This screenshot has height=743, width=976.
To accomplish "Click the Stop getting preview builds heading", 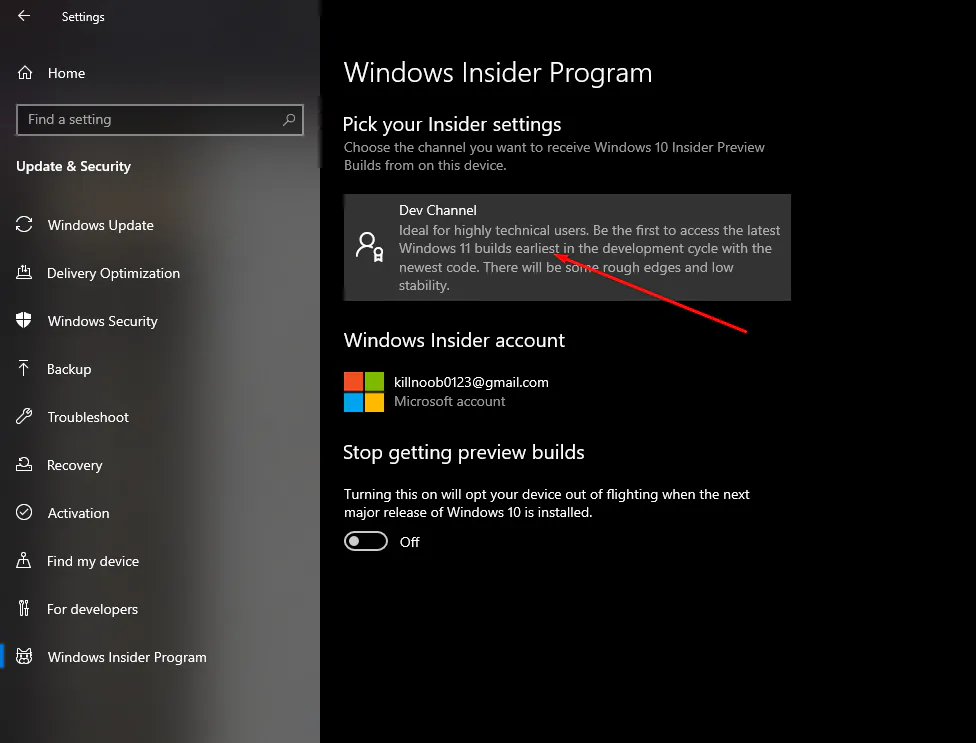I will 464,452.
